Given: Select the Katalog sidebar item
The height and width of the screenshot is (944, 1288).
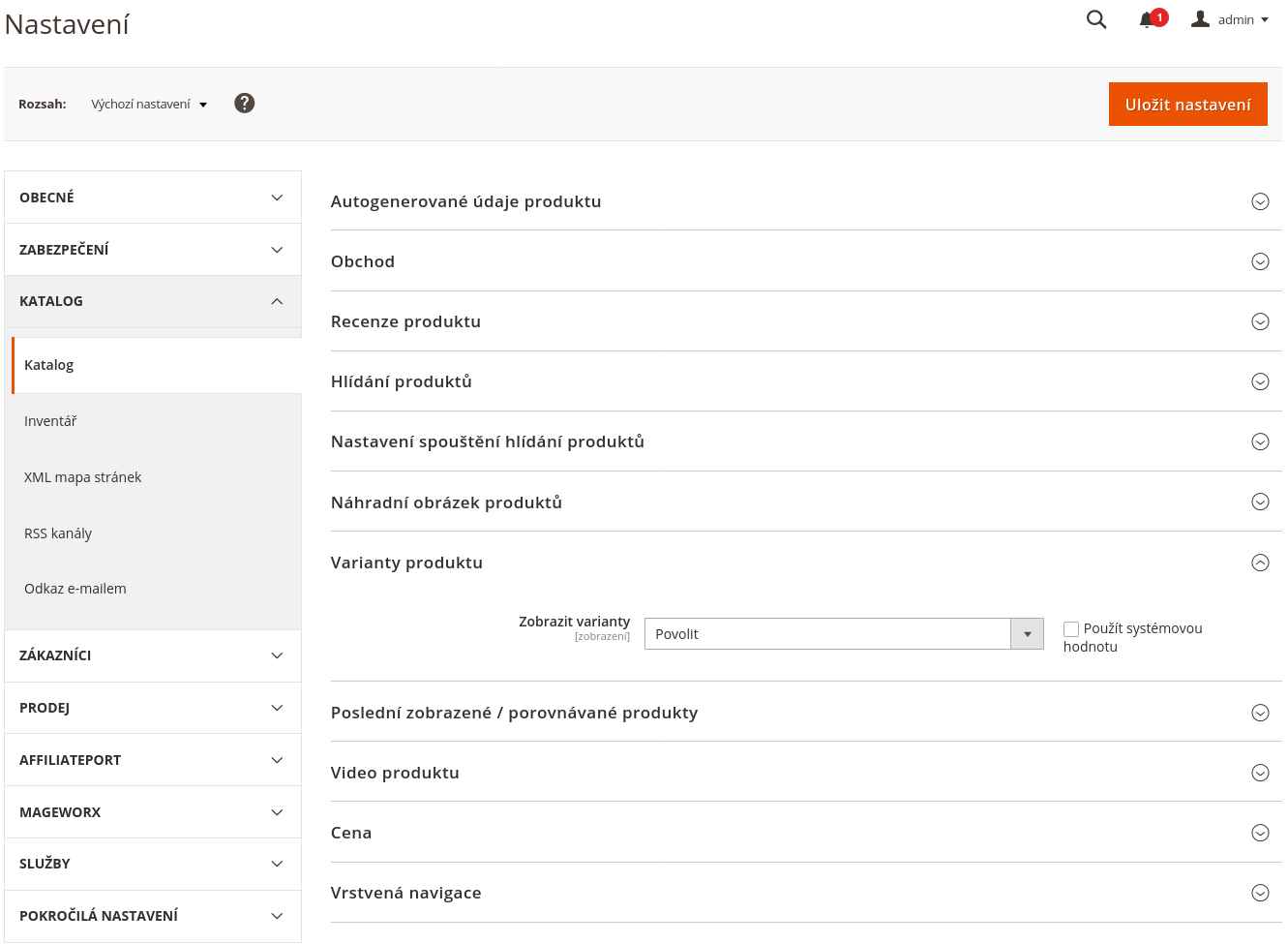Looking at the screenshot, I should 157,365.
